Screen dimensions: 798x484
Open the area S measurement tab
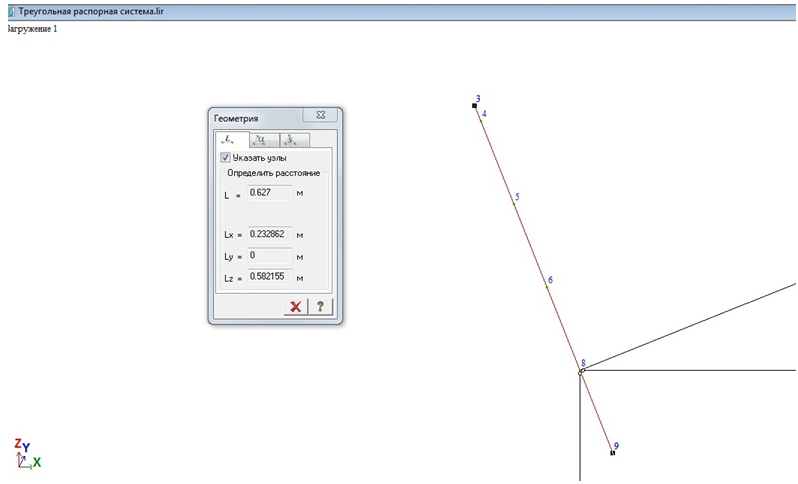pyautogui.click(x=295, y=139)
